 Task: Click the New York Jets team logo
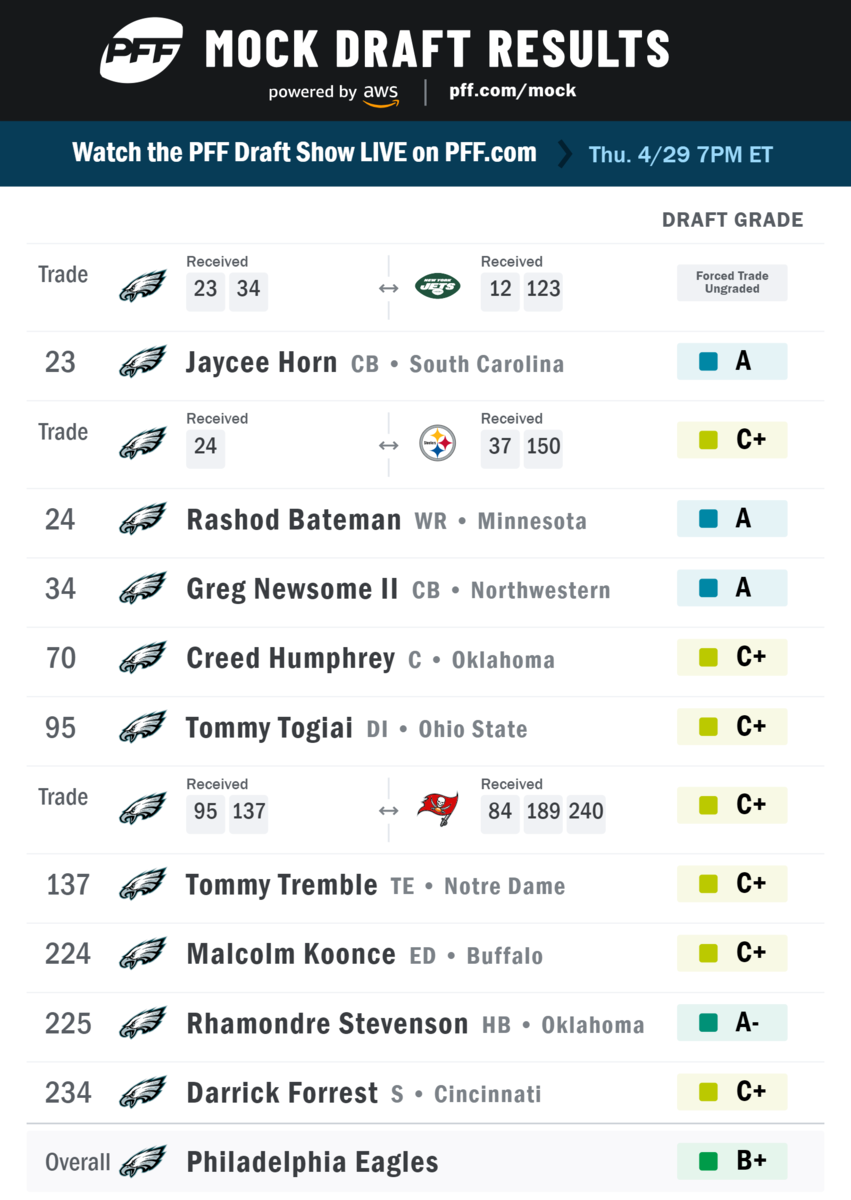438,287
